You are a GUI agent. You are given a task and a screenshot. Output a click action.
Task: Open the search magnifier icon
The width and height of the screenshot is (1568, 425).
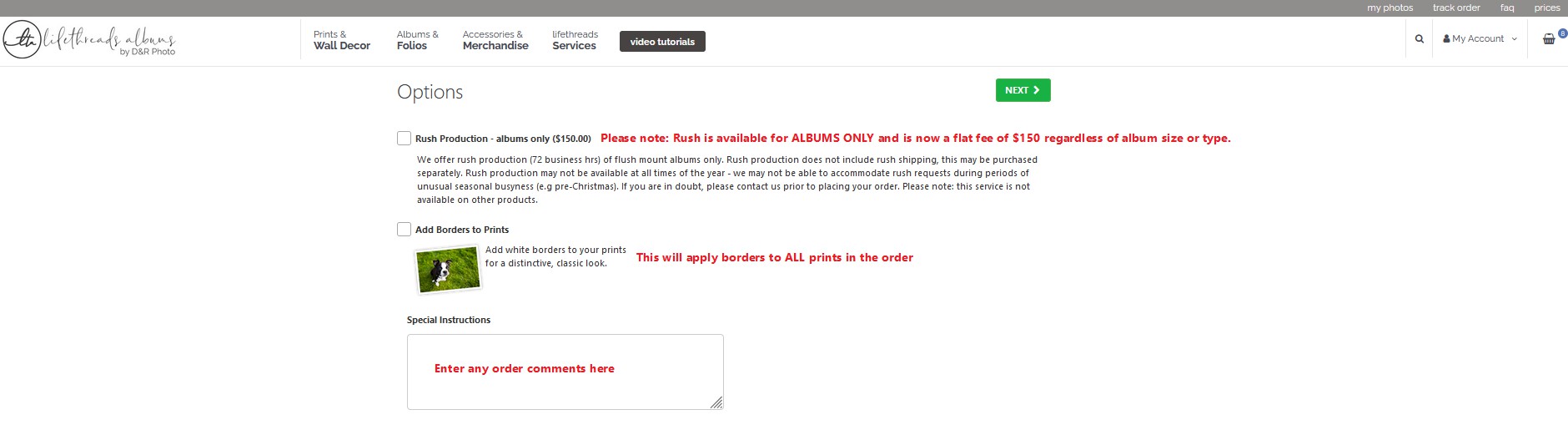1420,39
